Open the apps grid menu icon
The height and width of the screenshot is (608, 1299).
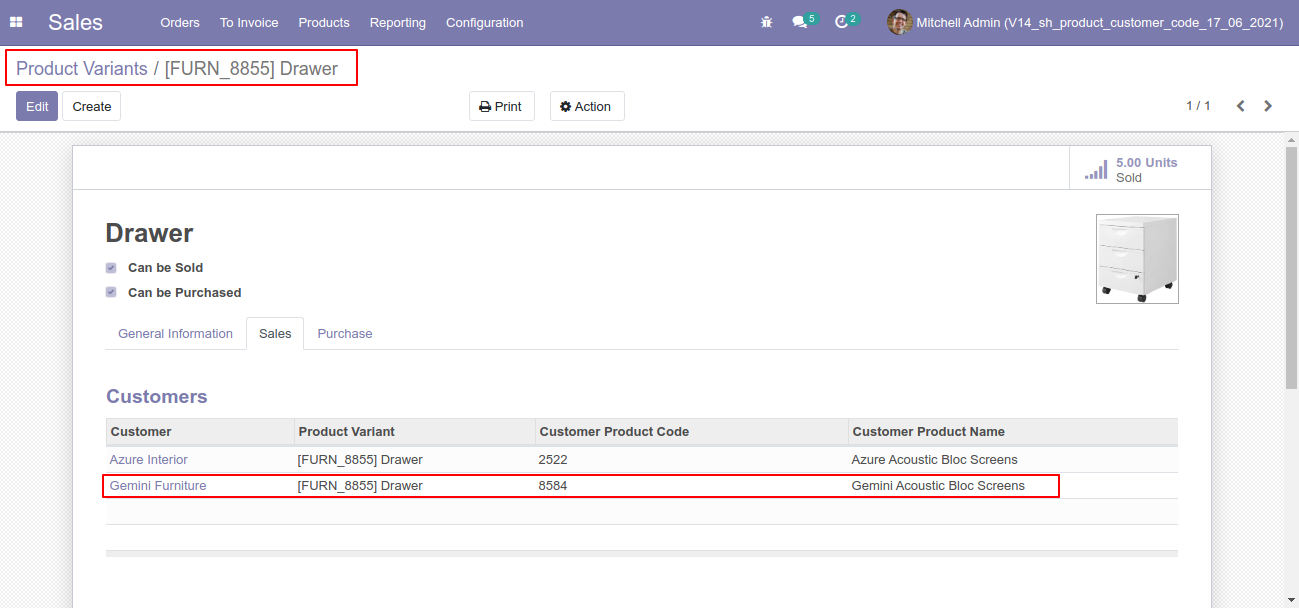click(x=16, y=22)
